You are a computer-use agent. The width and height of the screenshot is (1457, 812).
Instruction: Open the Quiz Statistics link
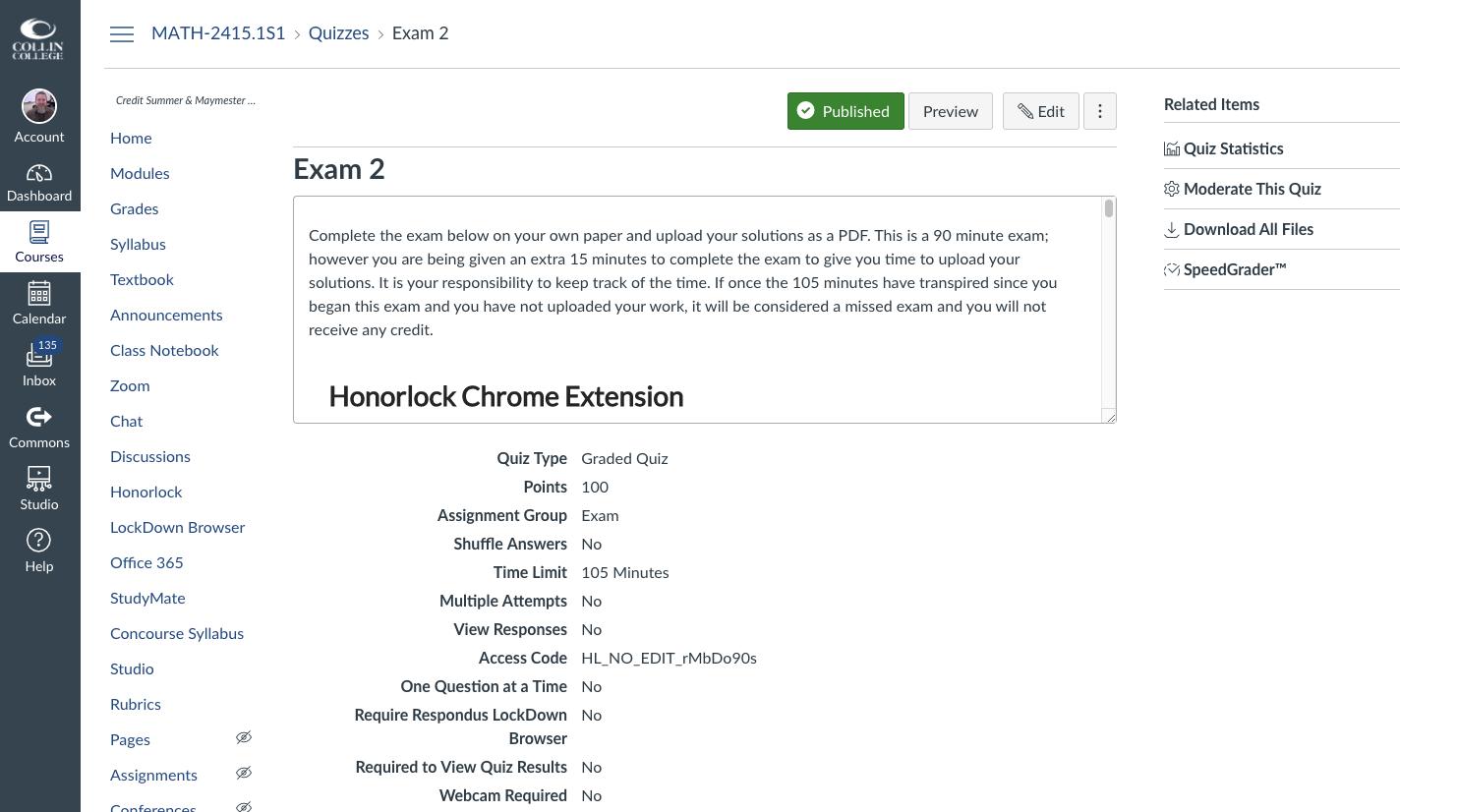[1233, 148]
